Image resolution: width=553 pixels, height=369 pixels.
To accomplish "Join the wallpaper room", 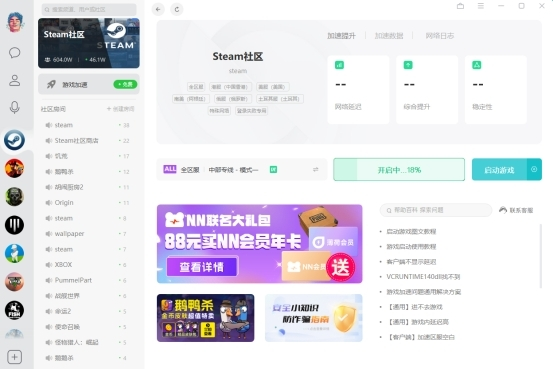I will (x=87, y=234).
